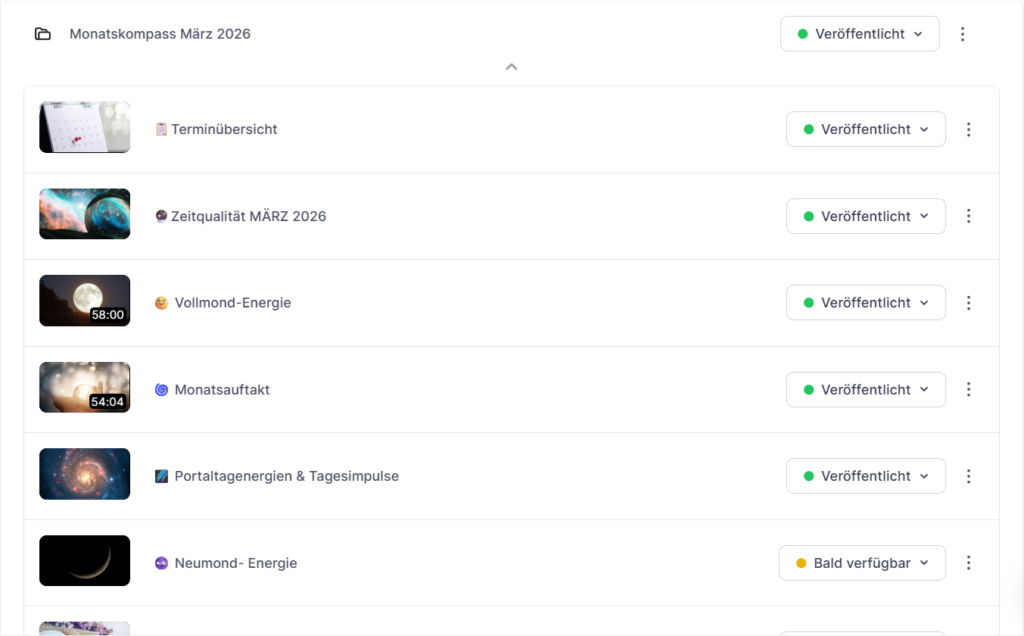
Task: Change Terminübersicht status via Veröffentlicht dropdown
Action: coord(865,129)
